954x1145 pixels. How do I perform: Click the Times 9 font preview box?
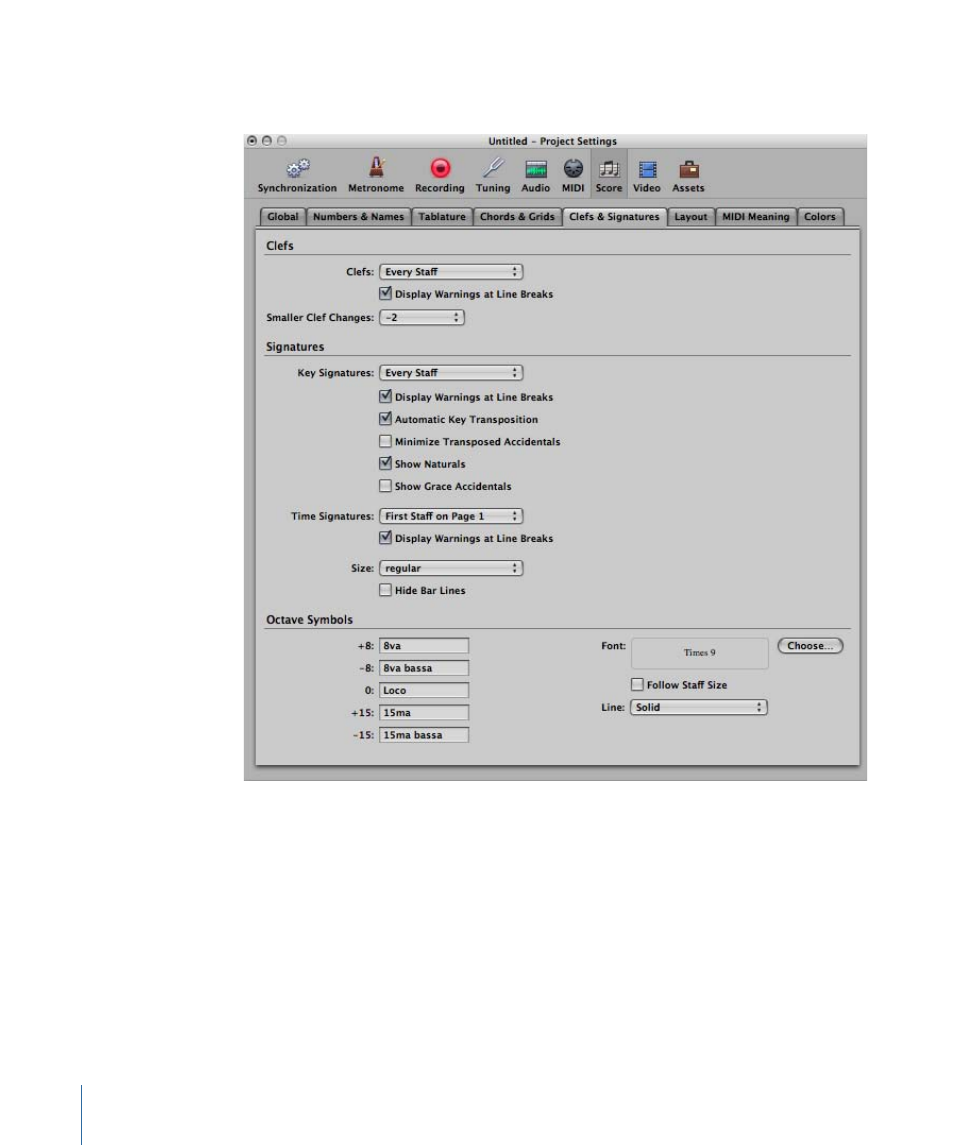coord(700,653)
